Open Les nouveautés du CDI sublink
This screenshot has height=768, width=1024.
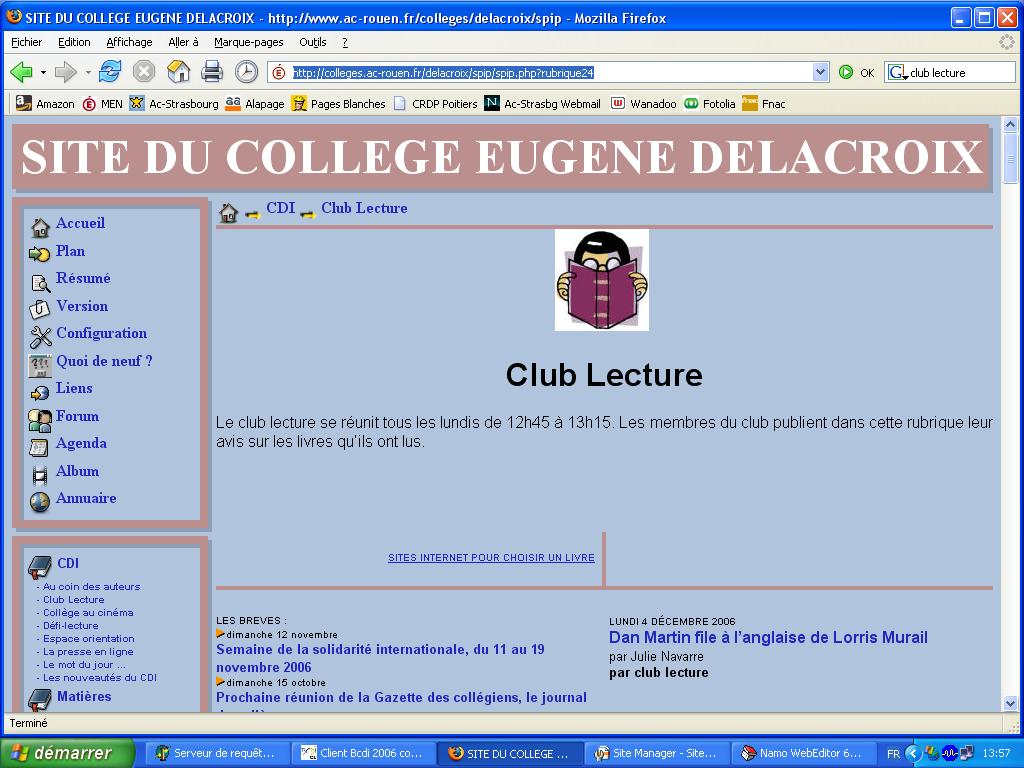pos(100,678)
